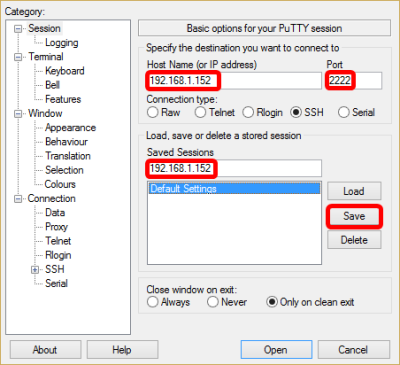The height and width of the screenshot is (365, 400).
Task: Open the Bell settings
Action: [52, 85]
